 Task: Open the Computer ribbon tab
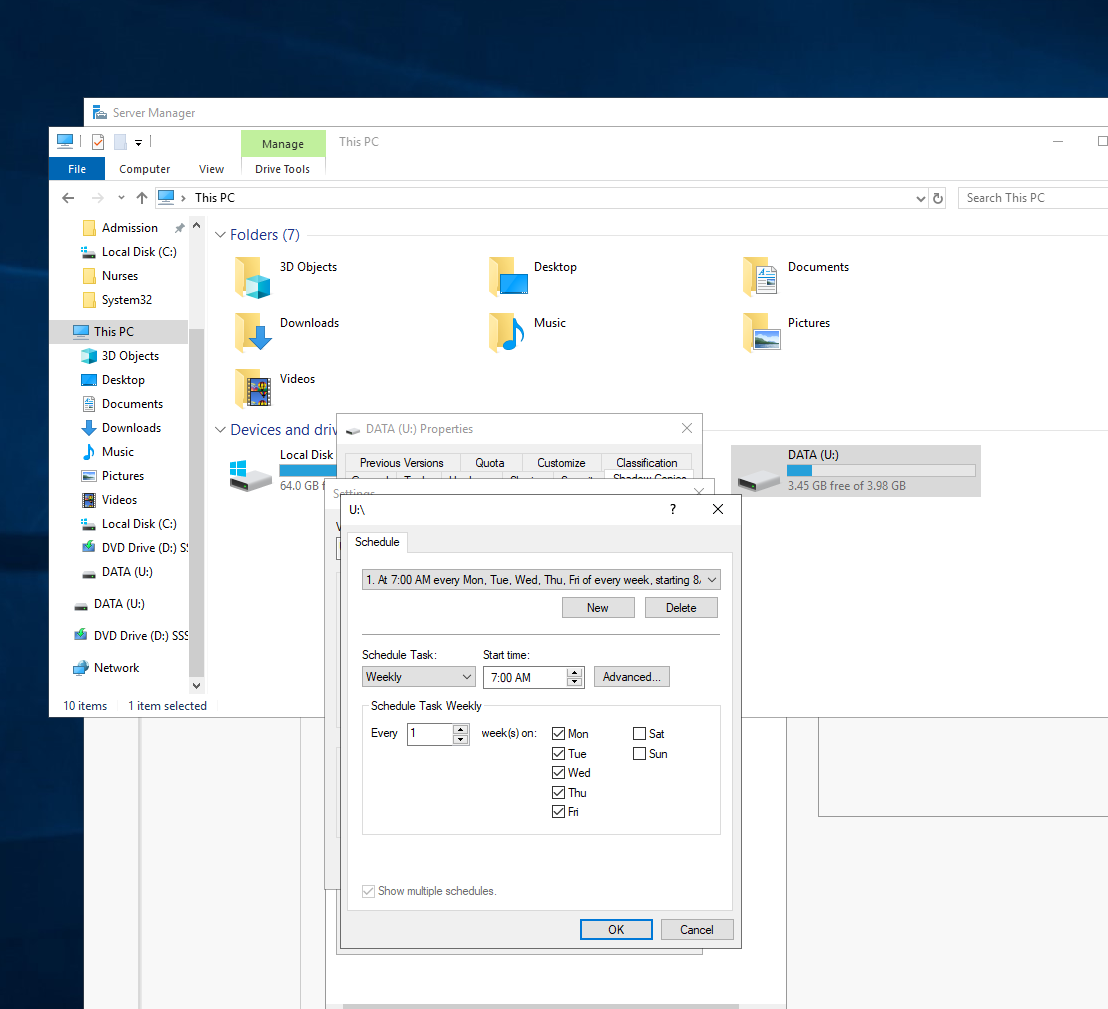144,169
